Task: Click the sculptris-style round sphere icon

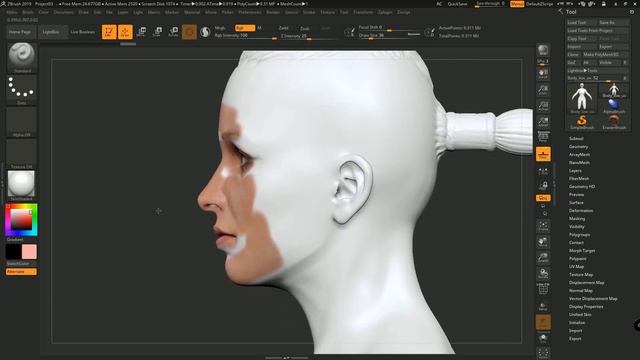Action: tap(205, 32)
